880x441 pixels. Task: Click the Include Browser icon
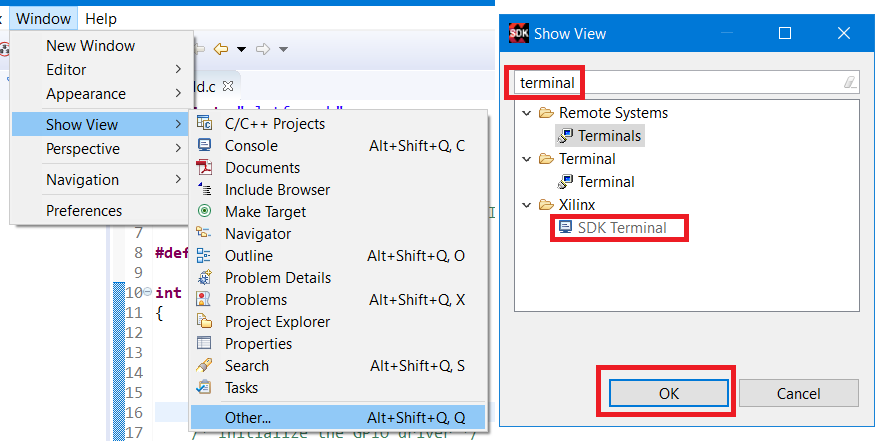click(205, 190)
